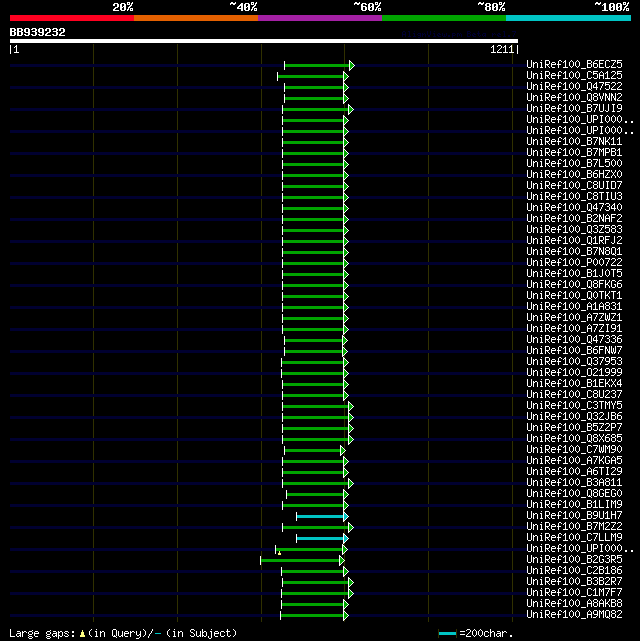The height and width of the screenshot is (641, 640).
Task: Select the UniRef100_B7M2Z2 label
Action: pos(574,527)
